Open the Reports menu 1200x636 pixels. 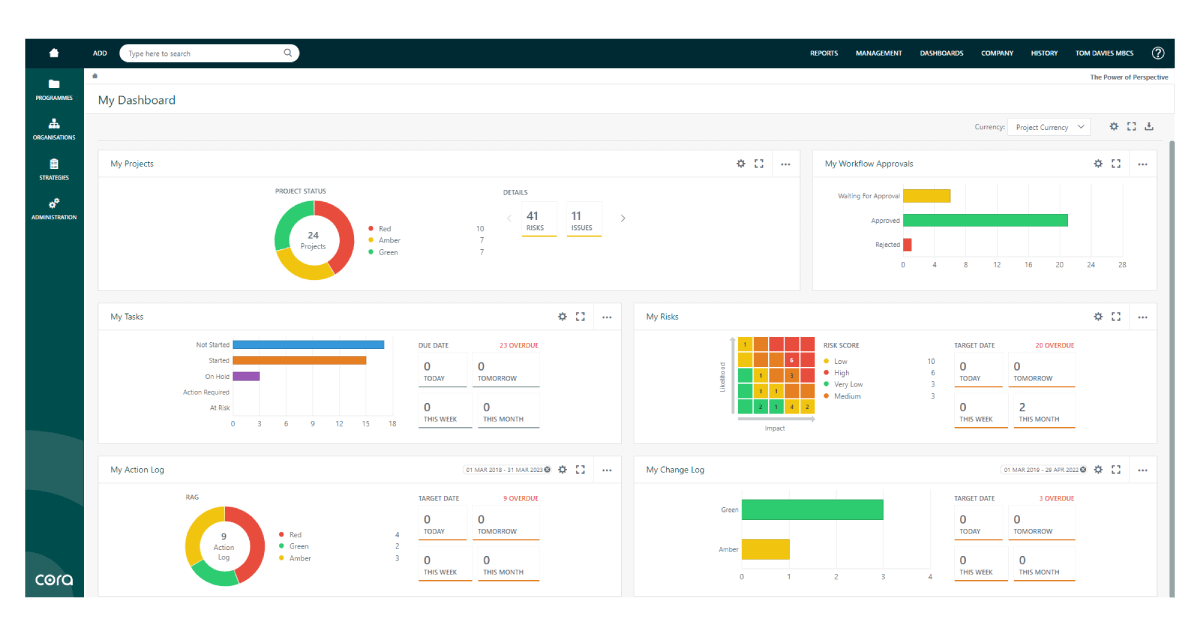tap(824, 53)
